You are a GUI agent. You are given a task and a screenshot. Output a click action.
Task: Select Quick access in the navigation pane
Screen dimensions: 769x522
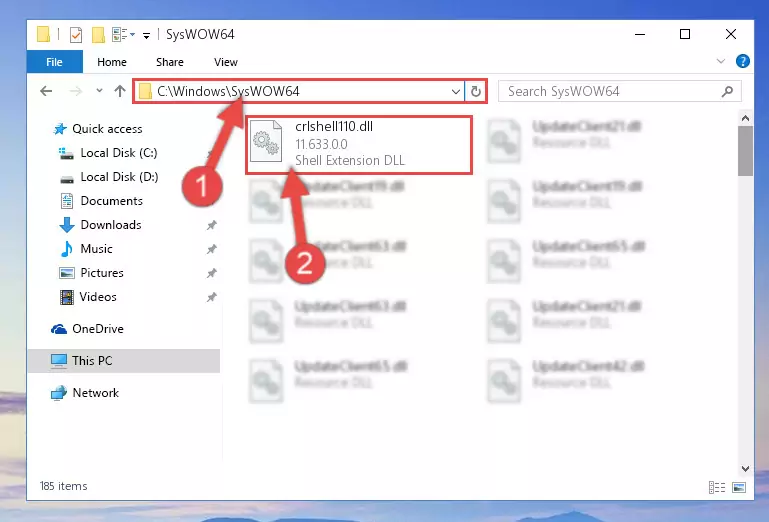(x=107, y=129)
